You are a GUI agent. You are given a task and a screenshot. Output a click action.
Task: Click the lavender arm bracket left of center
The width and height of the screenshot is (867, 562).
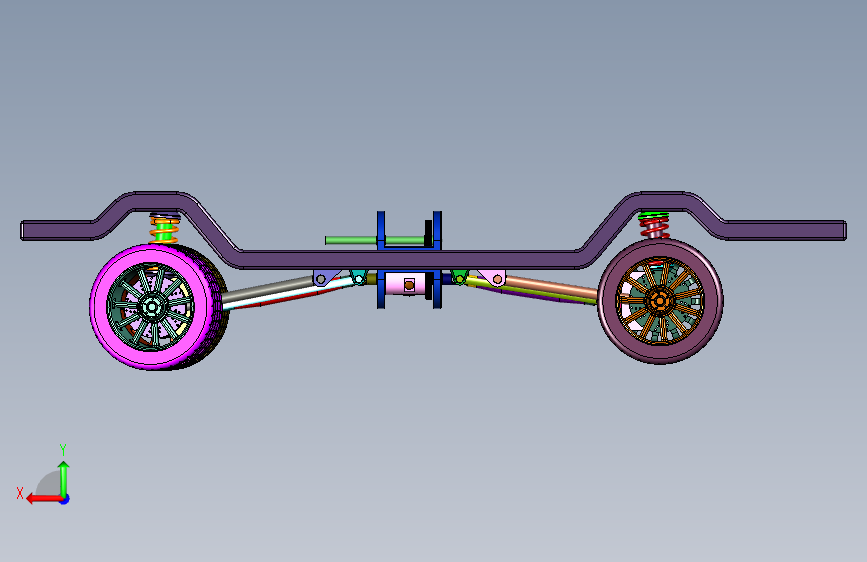point(326,278)
